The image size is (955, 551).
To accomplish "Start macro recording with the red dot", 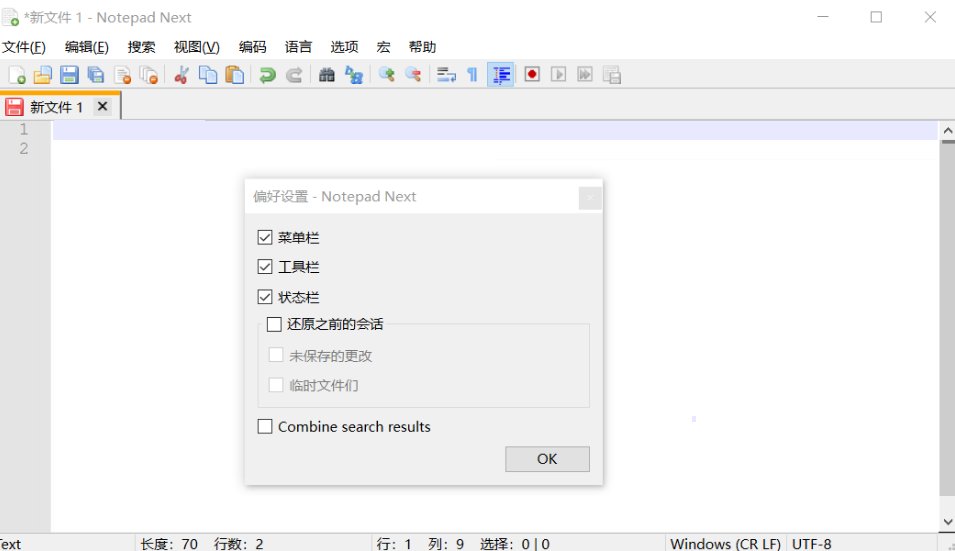I will pyautogui.click(x=532, y=75).
